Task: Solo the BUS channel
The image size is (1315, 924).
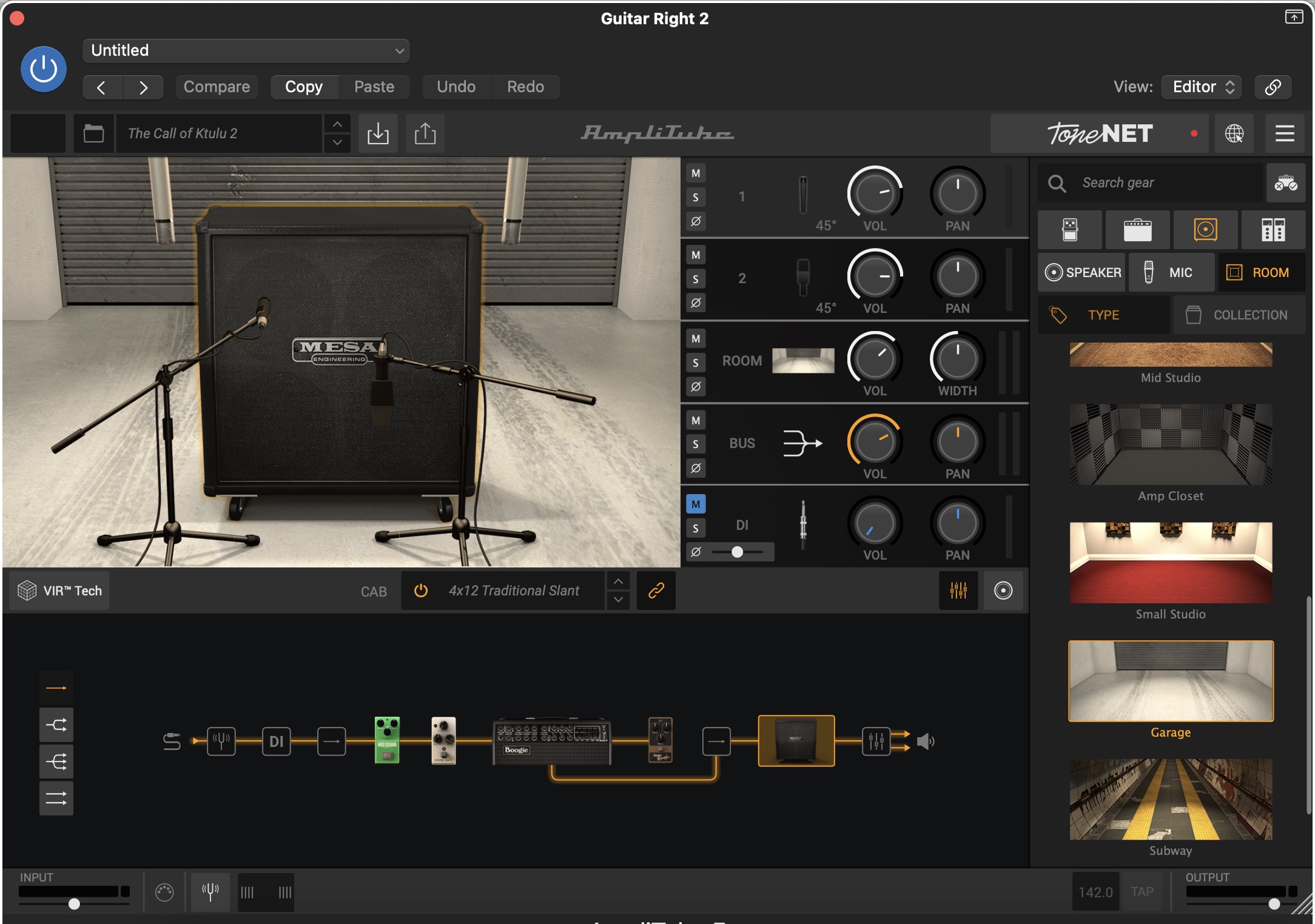Action: coord(696,444)
